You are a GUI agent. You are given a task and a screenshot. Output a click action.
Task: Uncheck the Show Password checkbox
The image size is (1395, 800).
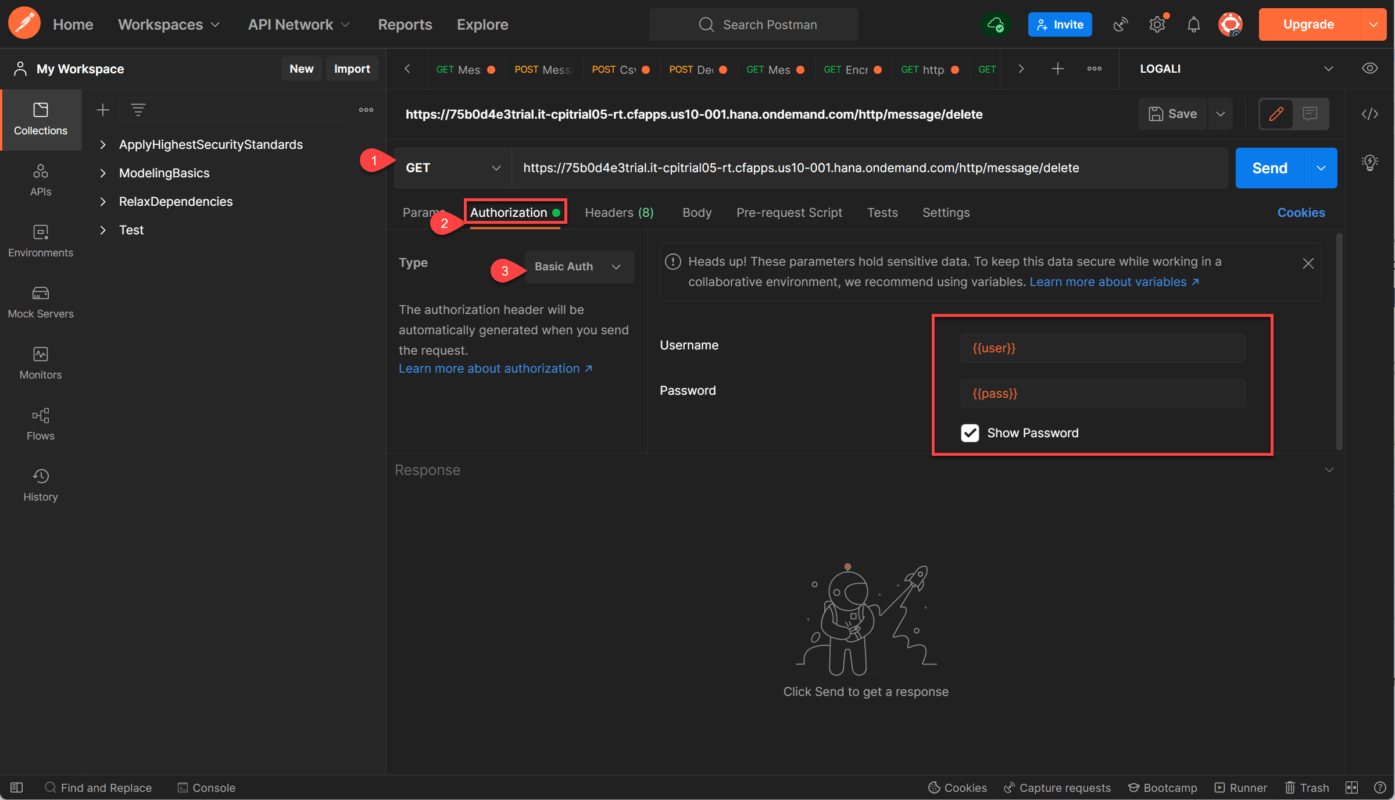pyautogui.click(x=970, y=433)
